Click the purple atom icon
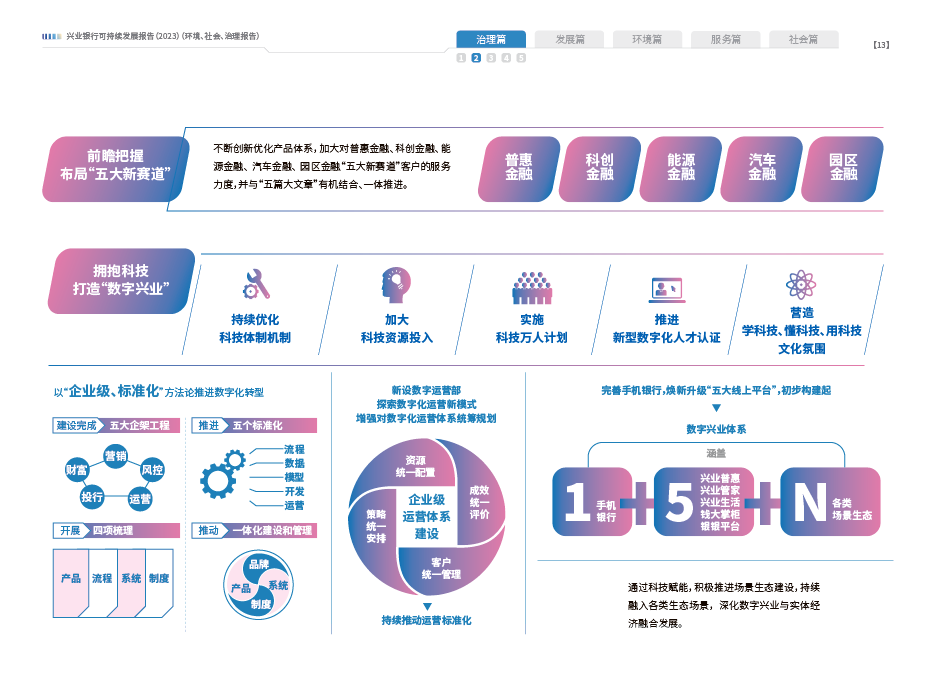The width and height of the screenshot is (936, 681). pyautogui.click(x=801, y=284)
